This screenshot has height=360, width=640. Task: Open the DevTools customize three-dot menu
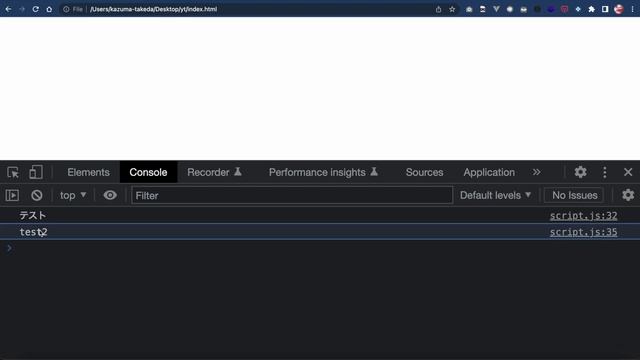point(605,172)
